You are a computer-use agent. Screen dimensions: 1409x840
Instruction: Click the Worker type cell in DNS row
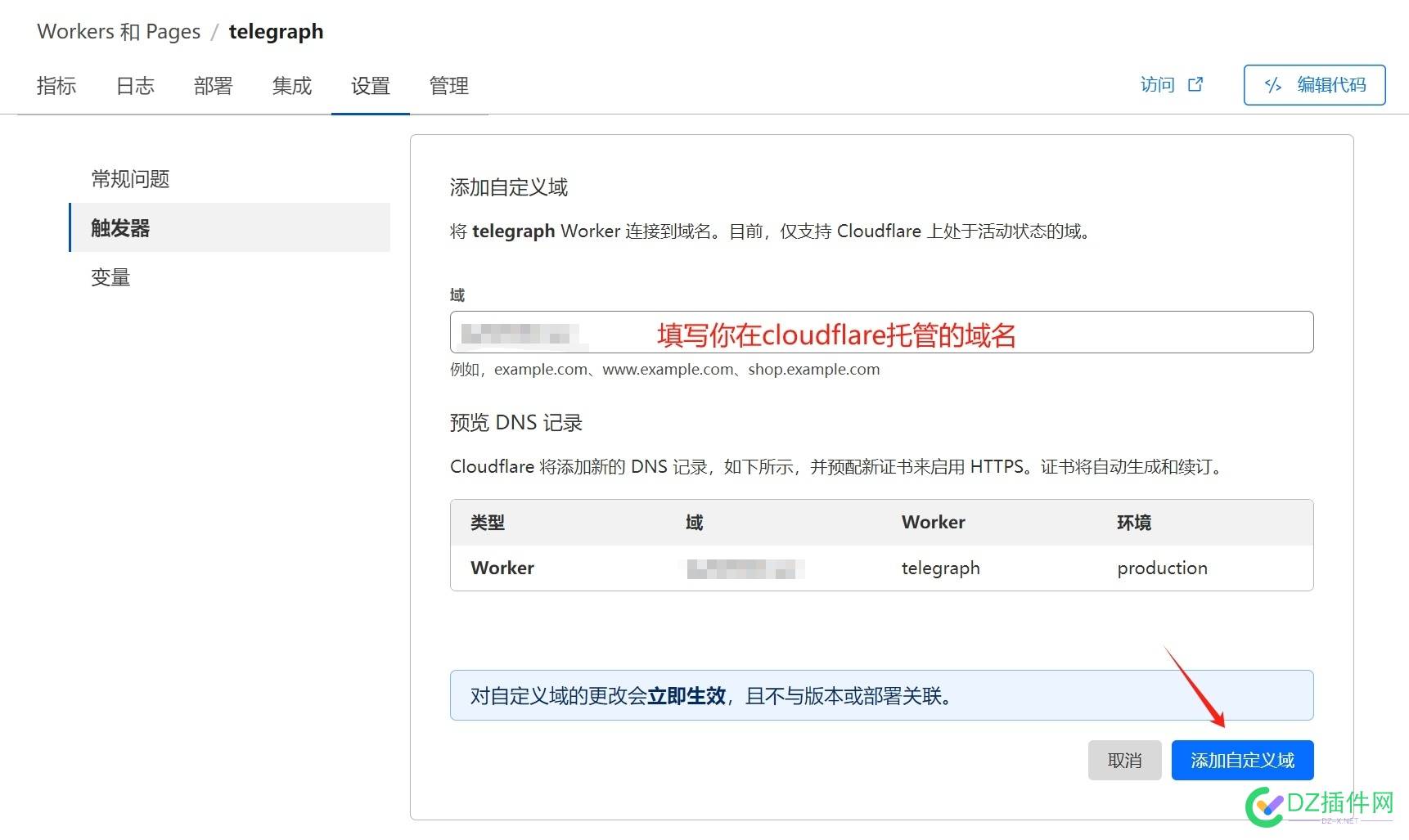[x=502, y=568]
